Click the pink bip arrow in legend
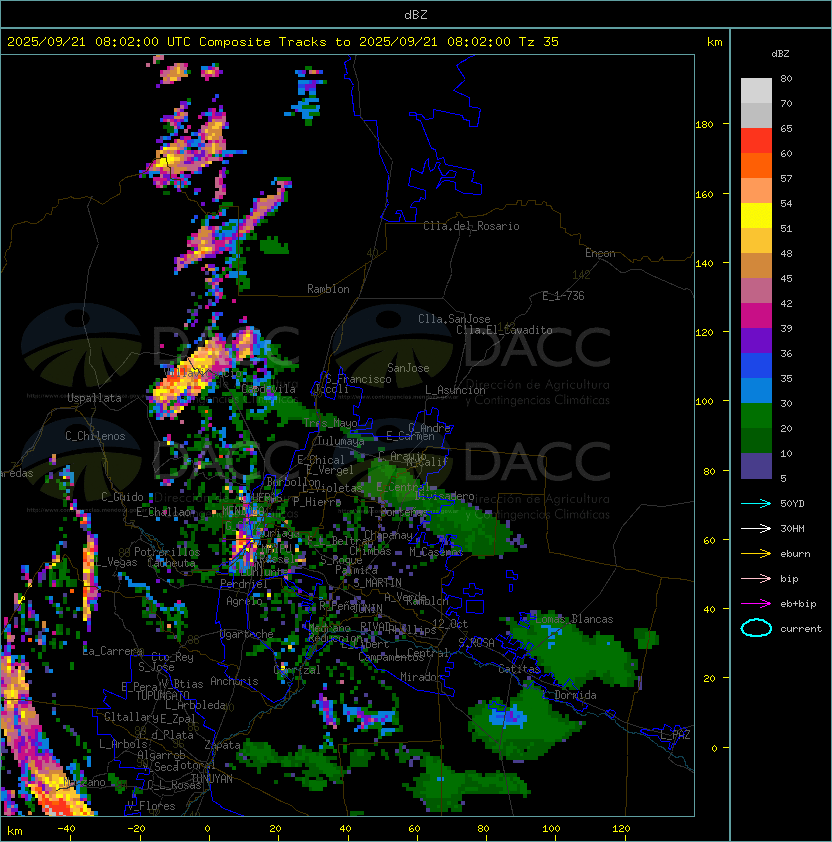832x842 pixels. pyautogui.click(x=756, y=578)
